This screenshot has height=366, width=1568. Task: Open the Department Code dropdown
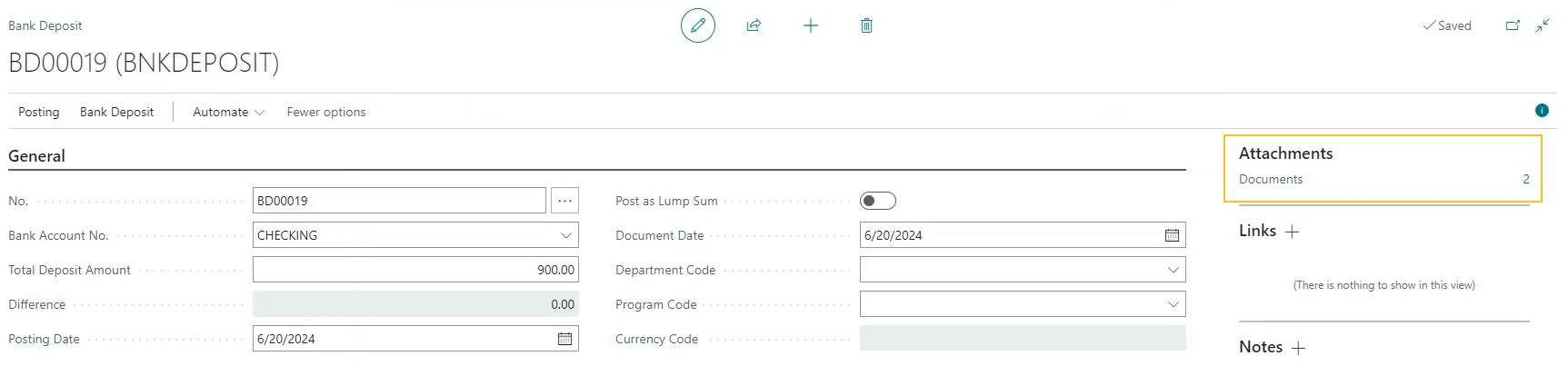1174,270
